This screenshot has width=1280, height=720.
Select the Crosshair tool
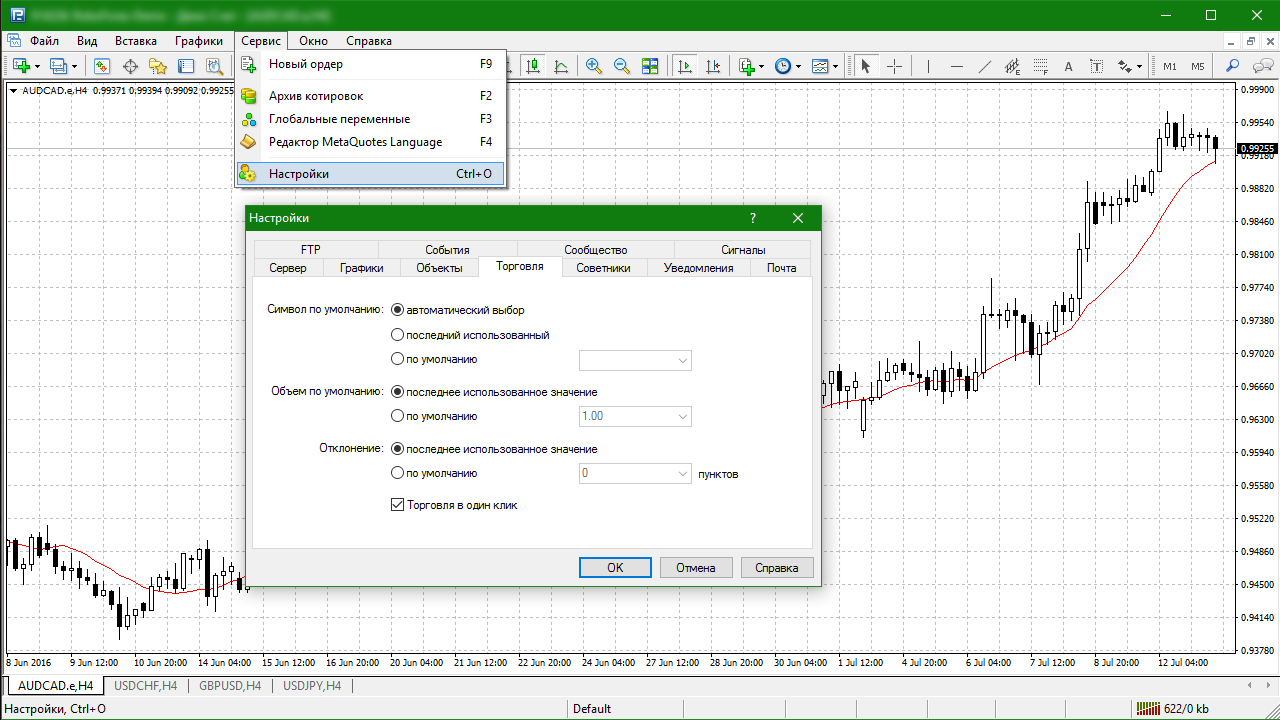click(894, 66)
